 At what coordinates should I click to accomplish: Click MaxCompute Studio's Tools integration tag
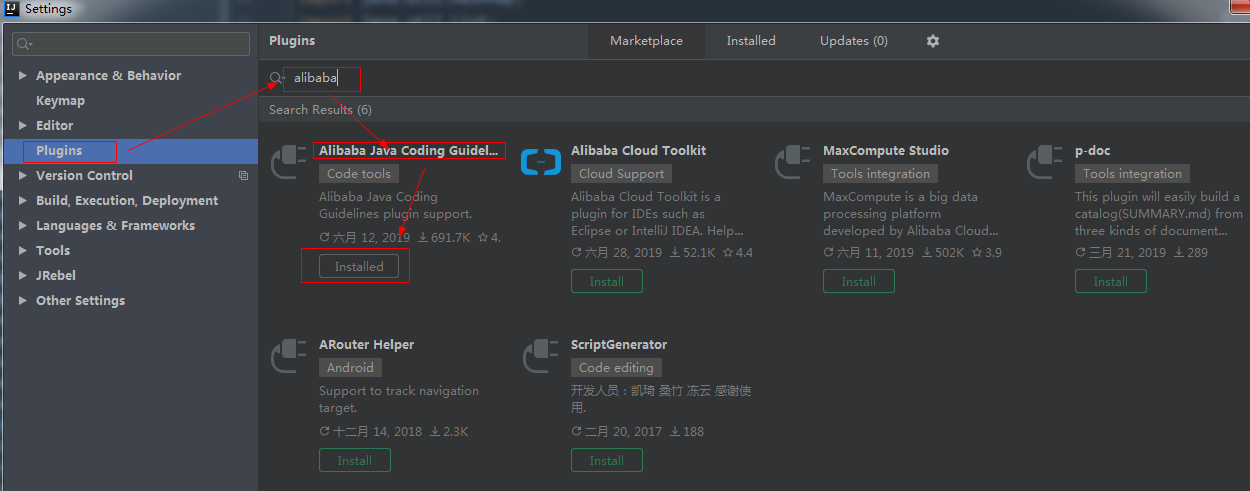point(880,174)
